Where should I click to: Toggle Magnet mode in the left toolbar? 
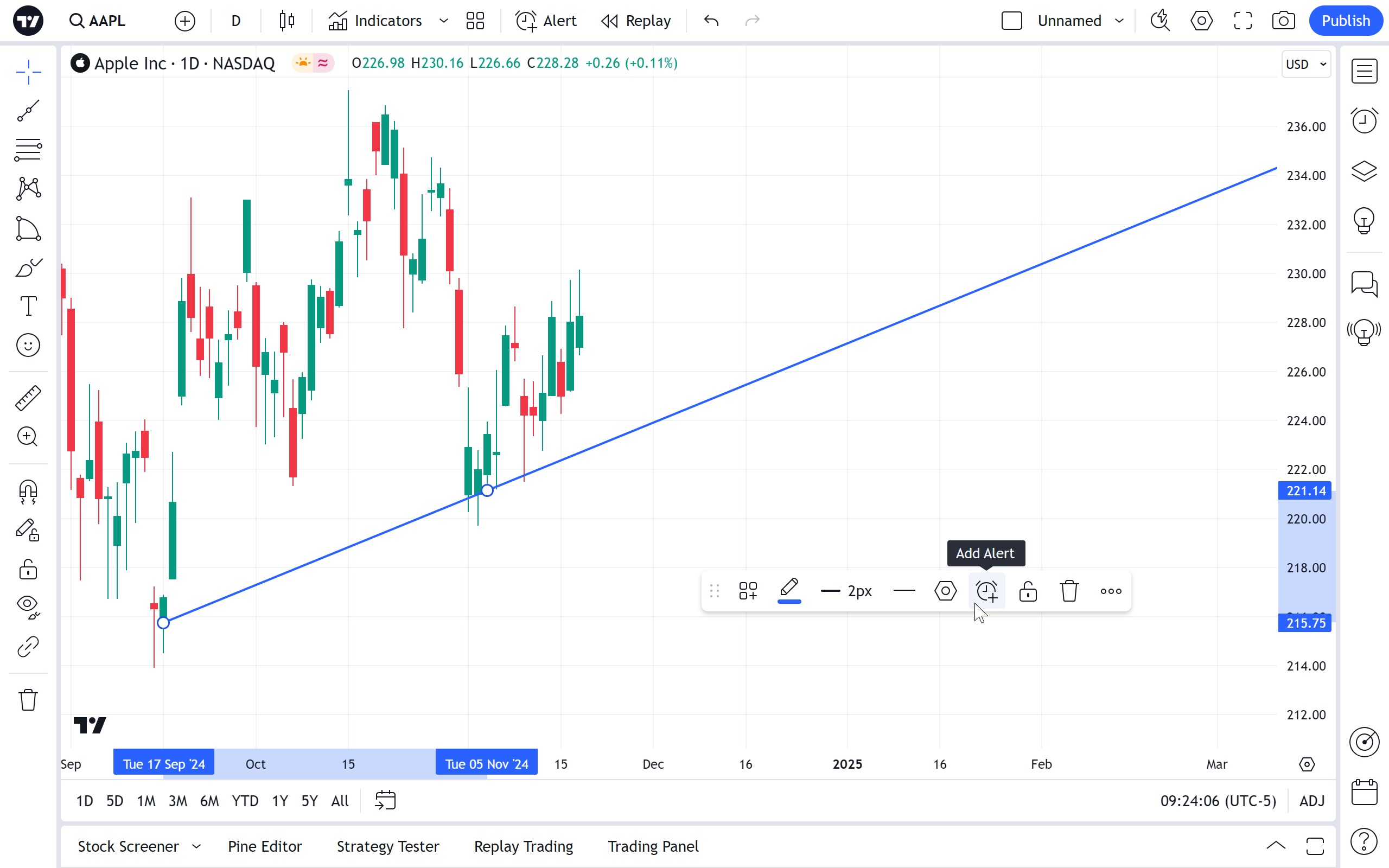(28, 492)
